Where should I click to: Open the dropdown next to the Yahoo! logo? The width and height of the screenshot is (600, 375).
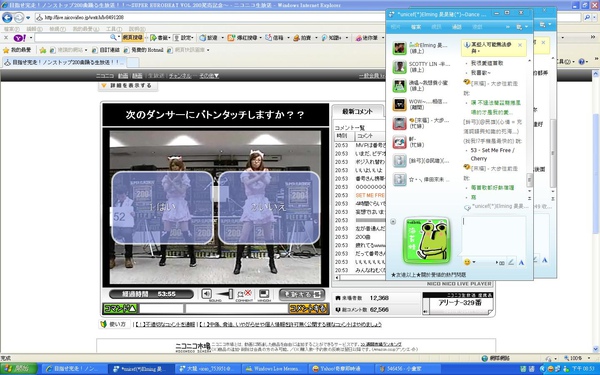pyautogui.click(x=31, y=38)
